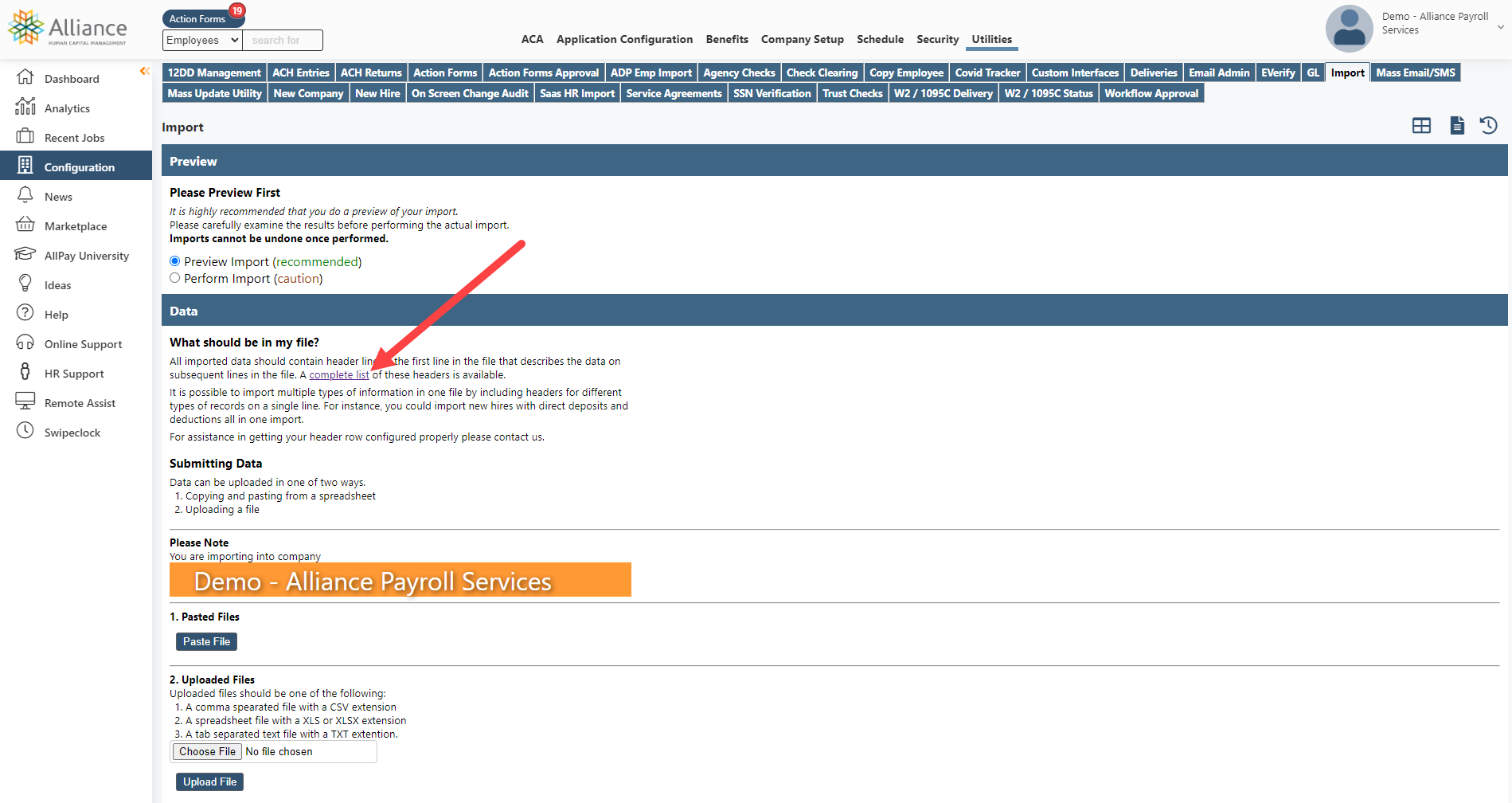Viewport: 1512px width, 803px height.
Task: Switch to the ADP Emp Import tab
Action: click(651, 72)
